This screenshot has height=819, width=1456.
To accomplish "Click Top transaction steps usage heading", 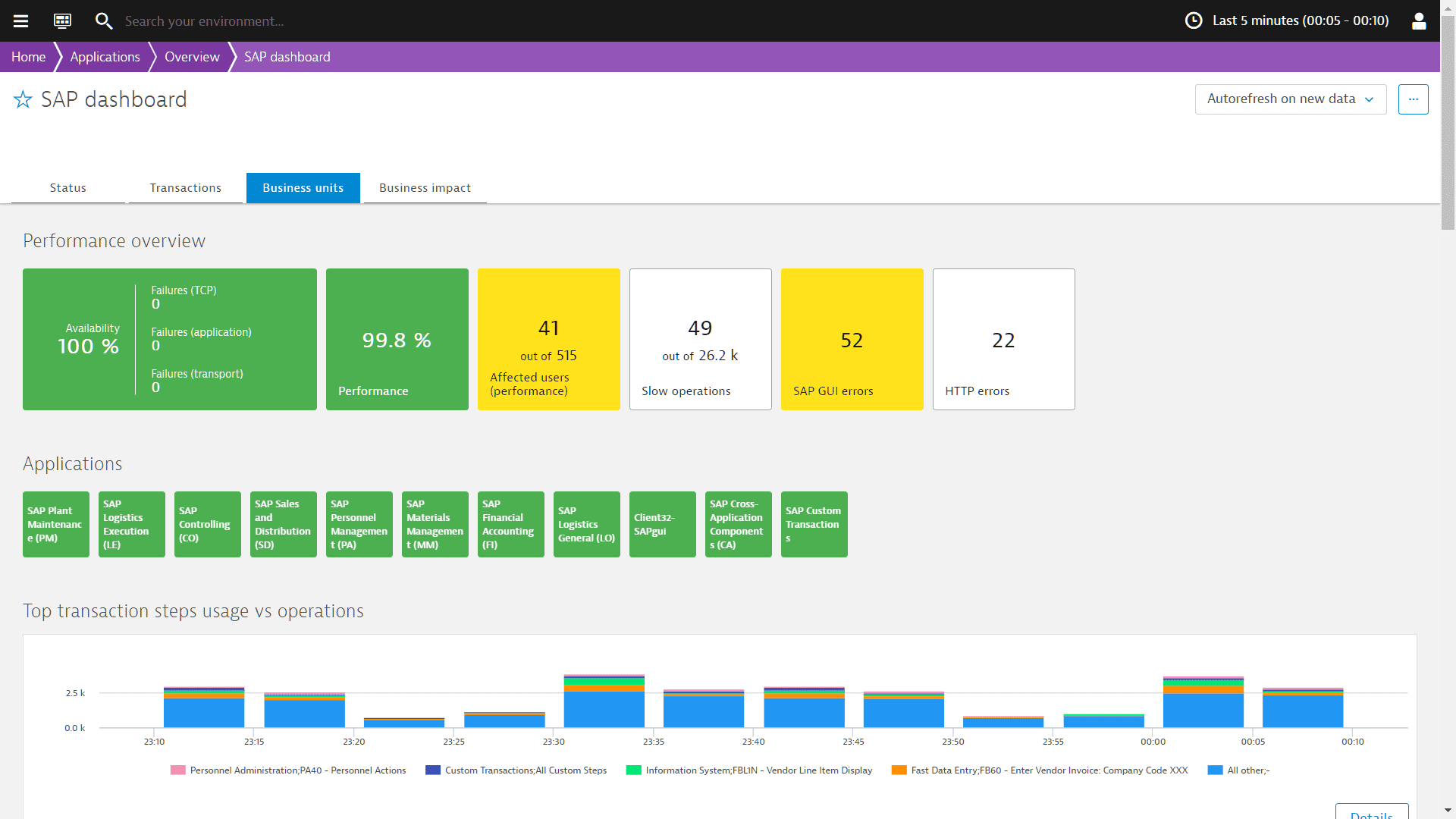I will click(193, 611).
